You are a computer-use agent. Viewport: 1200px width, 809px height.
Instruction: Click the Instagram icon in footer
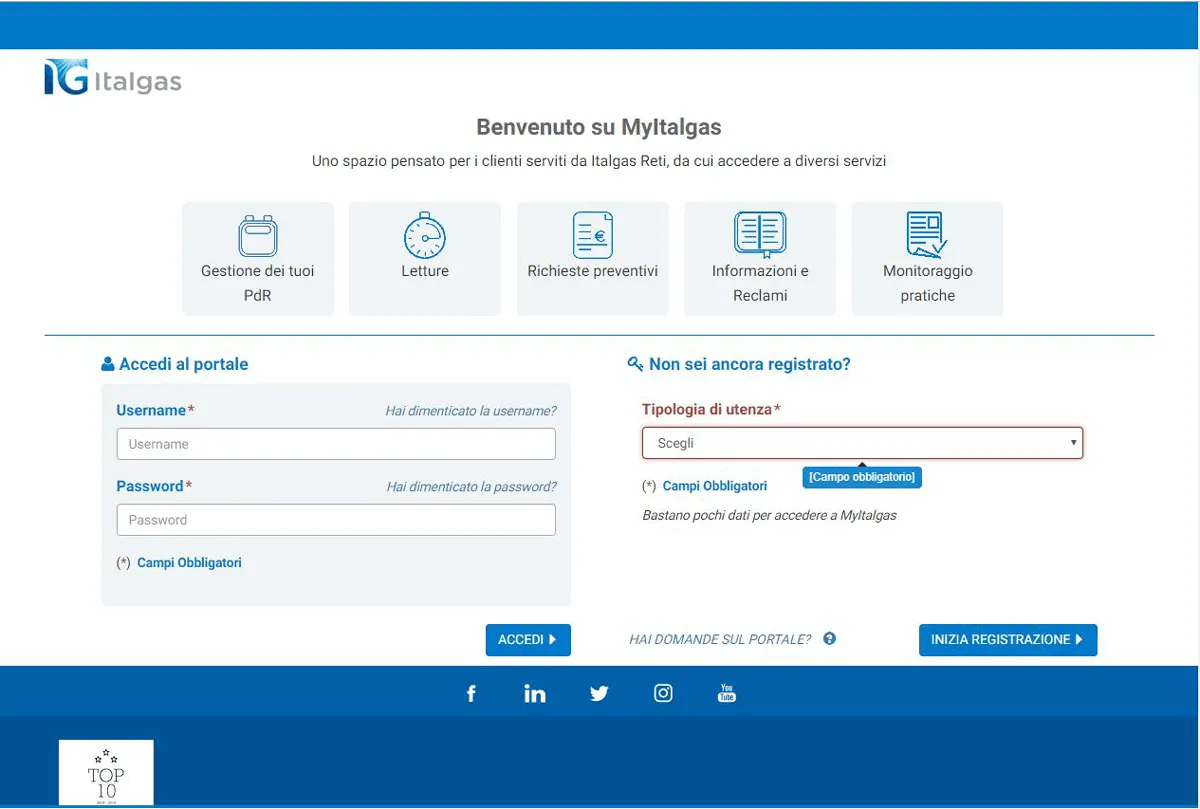(x=663, y=693)
